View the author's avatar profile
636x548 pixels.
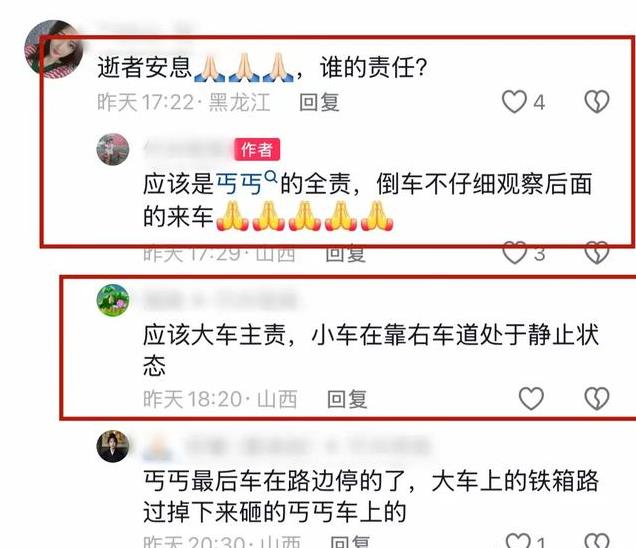click(113, 149)
